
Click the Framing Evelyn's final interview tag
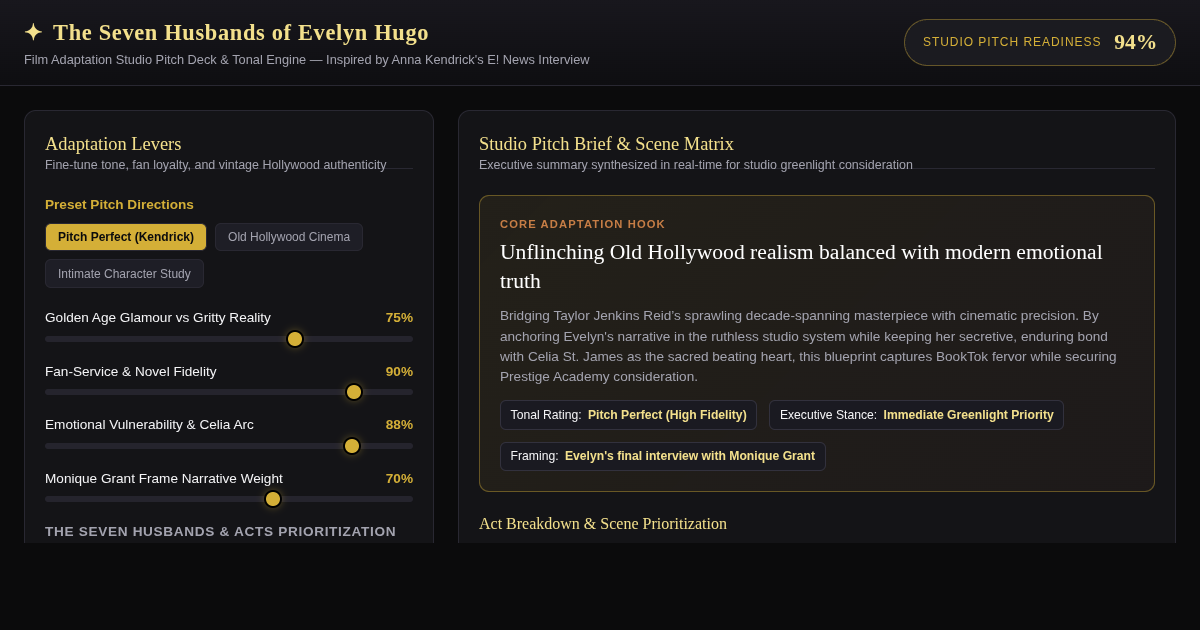(663, 456)
